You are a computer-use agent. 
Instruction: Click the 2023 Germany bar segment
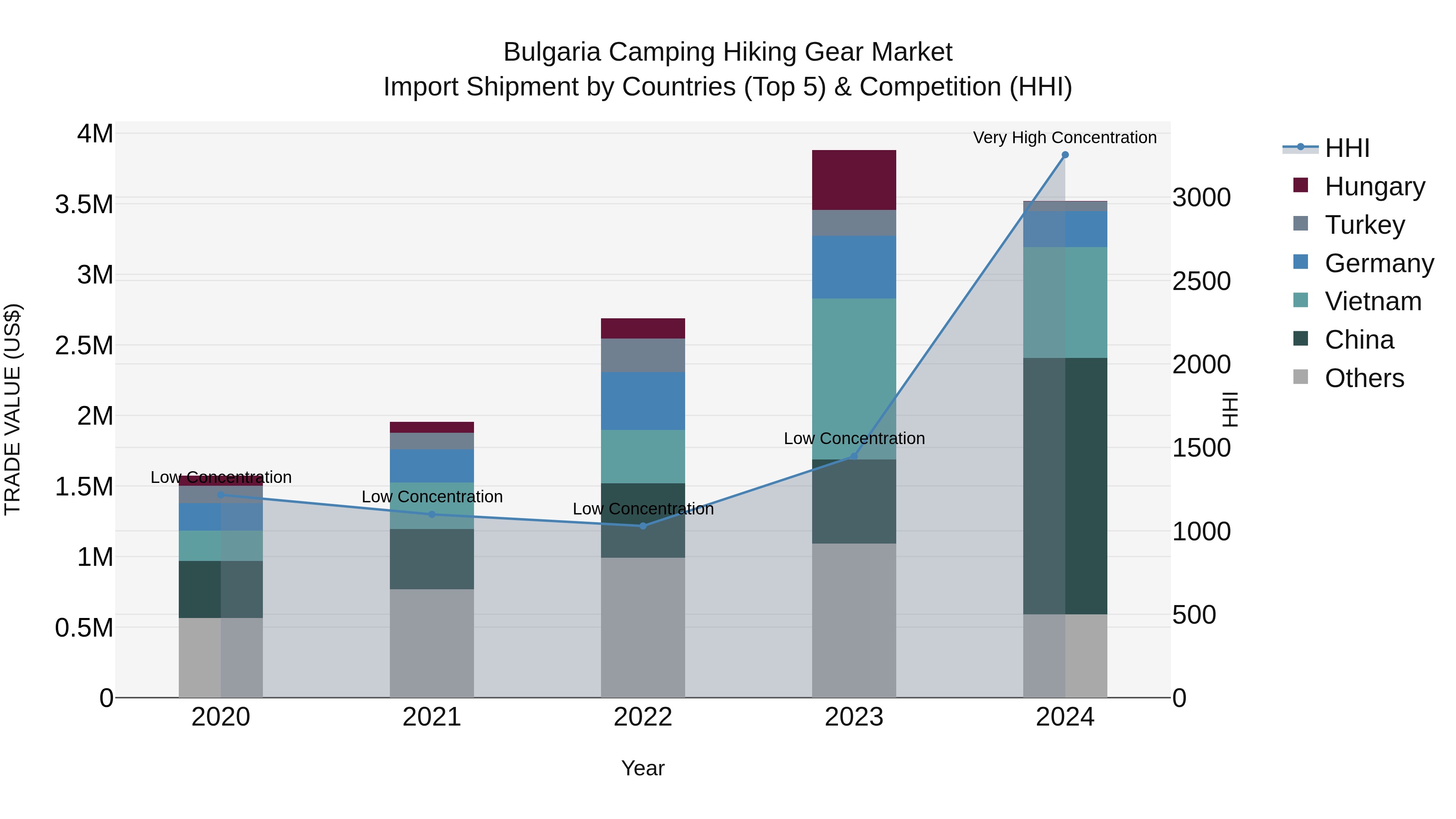pos(854,267)
